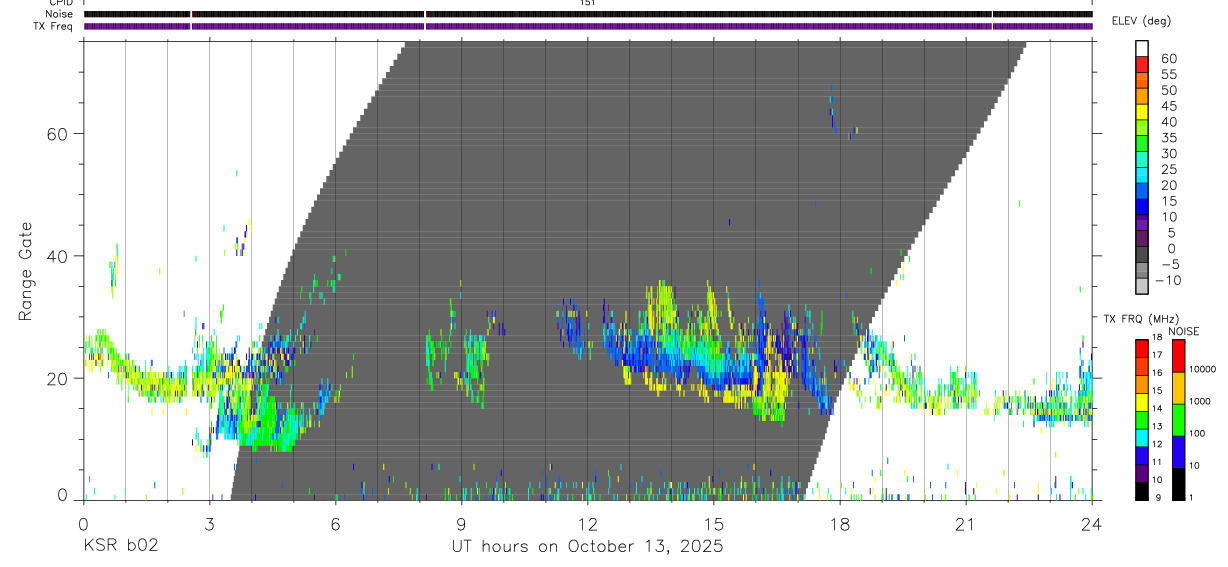Click hour tick label '18' on time axis
The height and width of the screenshot is (567, 1228).
coord(840,523)
